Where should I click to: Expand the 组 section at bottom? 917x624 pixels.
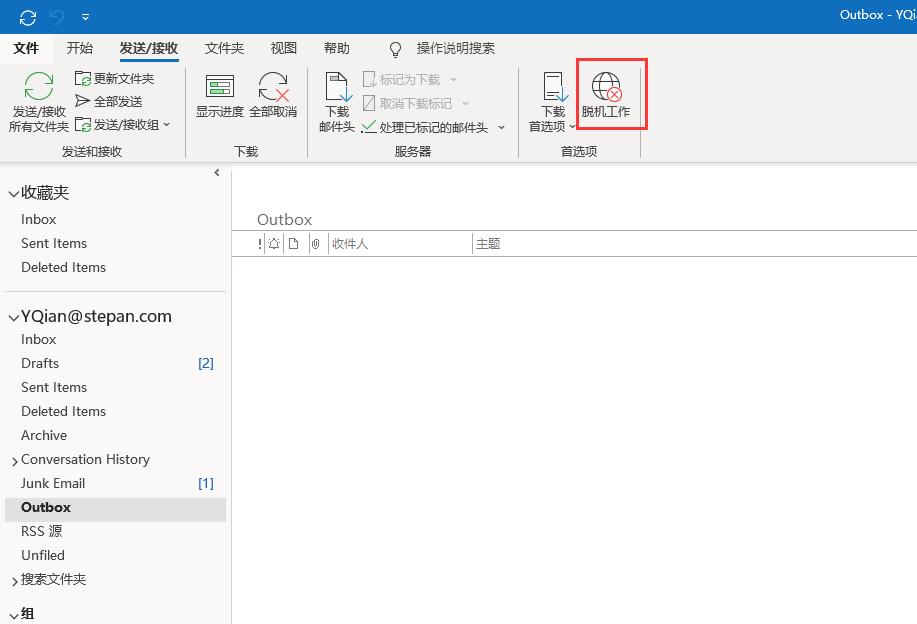pyautogui.click(x=13, y=613)
